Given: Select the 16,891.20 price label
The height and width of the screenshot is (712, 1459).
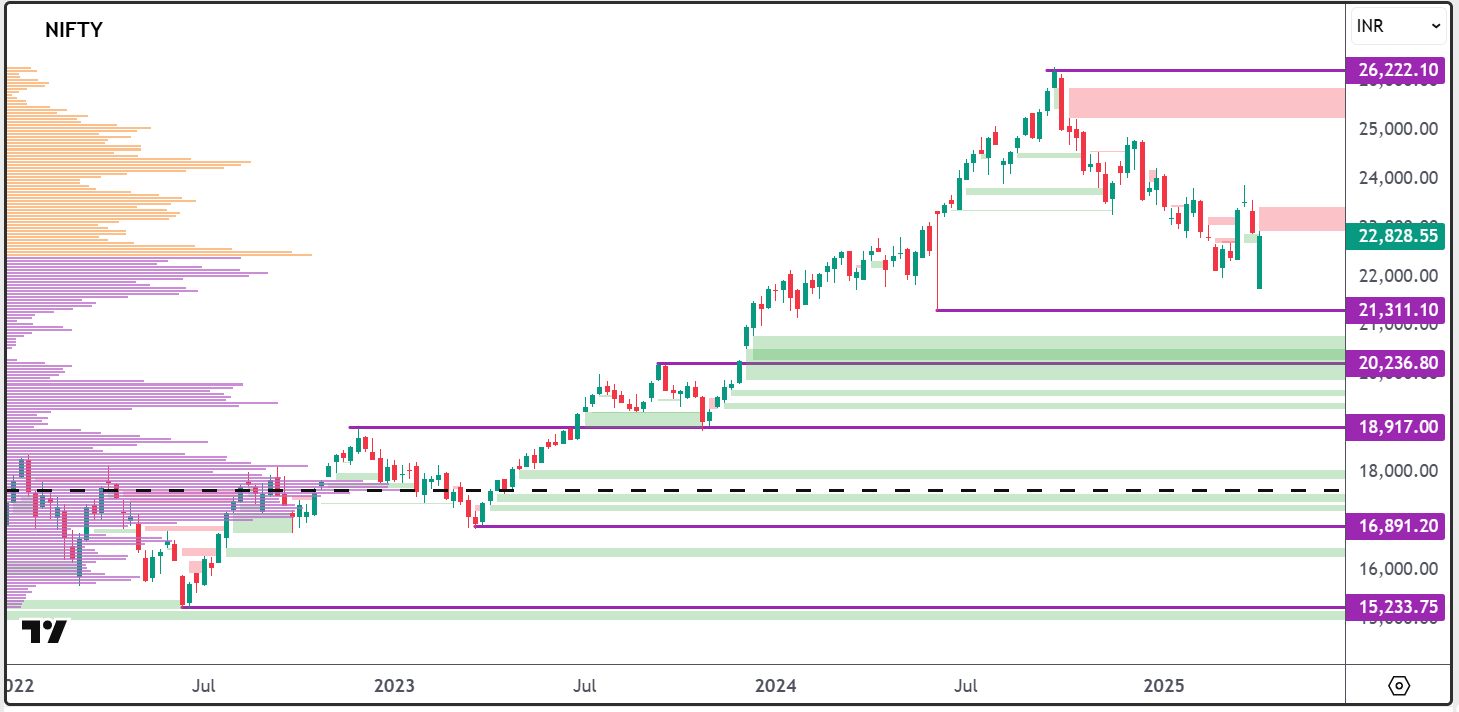Looking at the screenshot, I should (1398, 526).
